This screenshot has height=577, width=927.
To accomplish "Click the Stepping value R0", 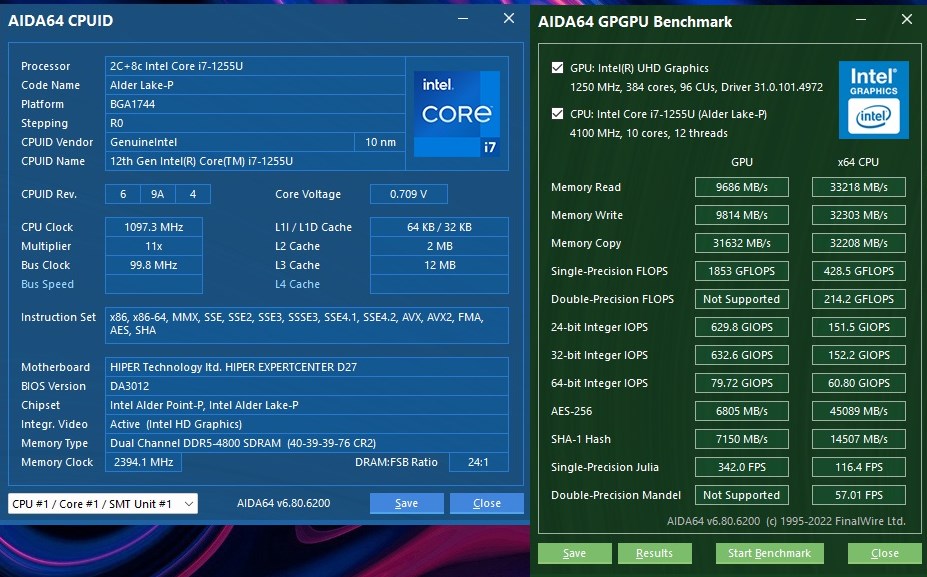I will coord(255,123).
